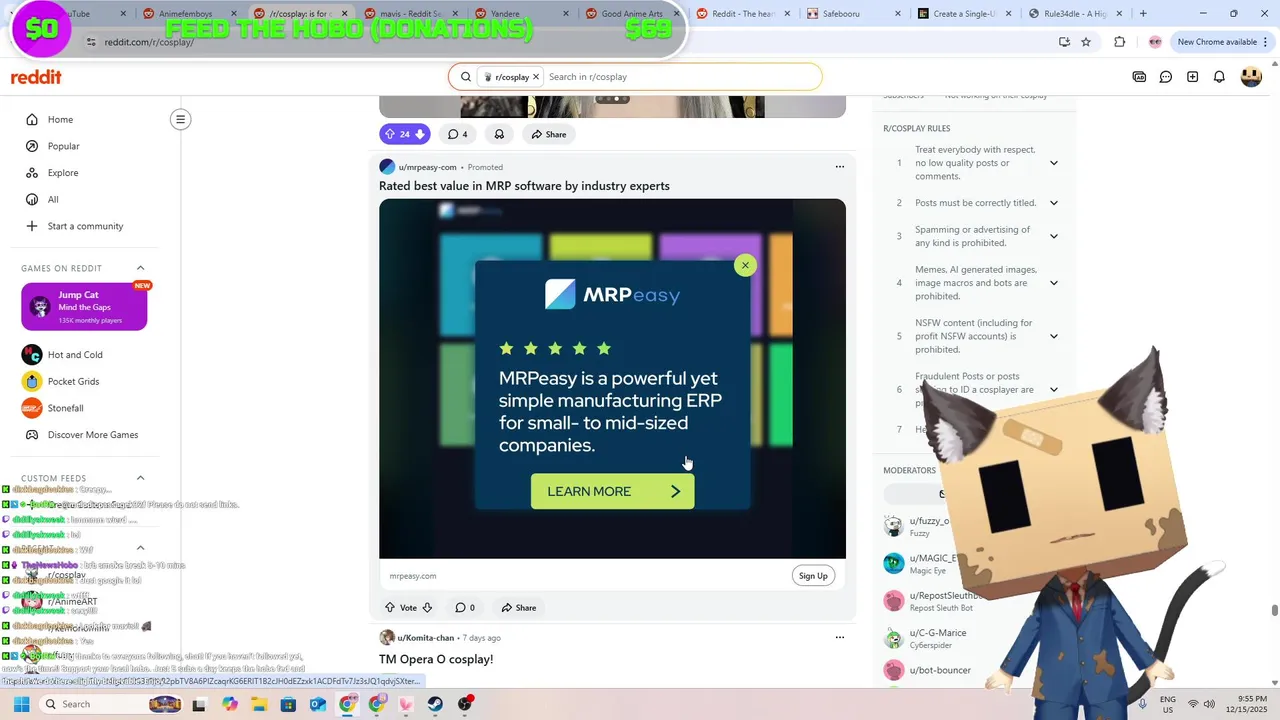Open the Chrome profile avatar

(1155, 42)
